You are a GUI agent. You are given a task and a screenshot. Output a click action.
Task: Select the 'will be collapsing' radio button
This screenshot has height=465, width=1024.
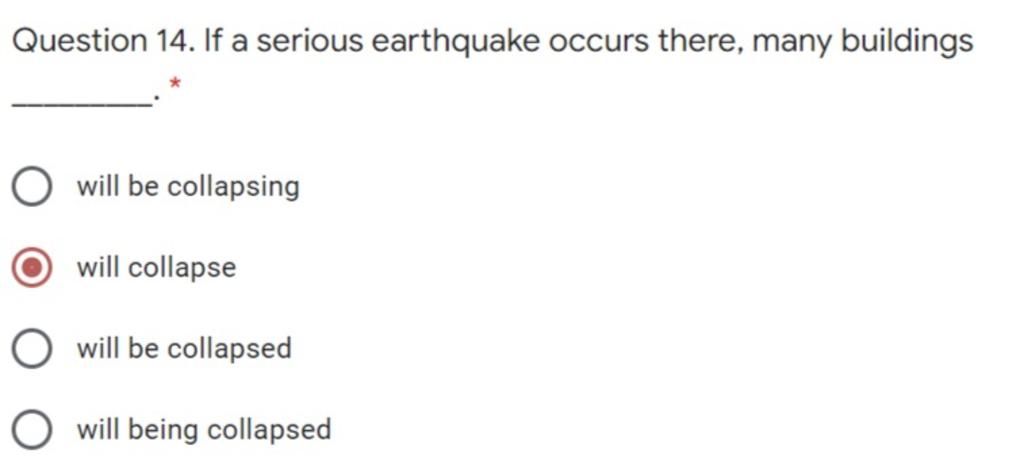tap(31, 186)
